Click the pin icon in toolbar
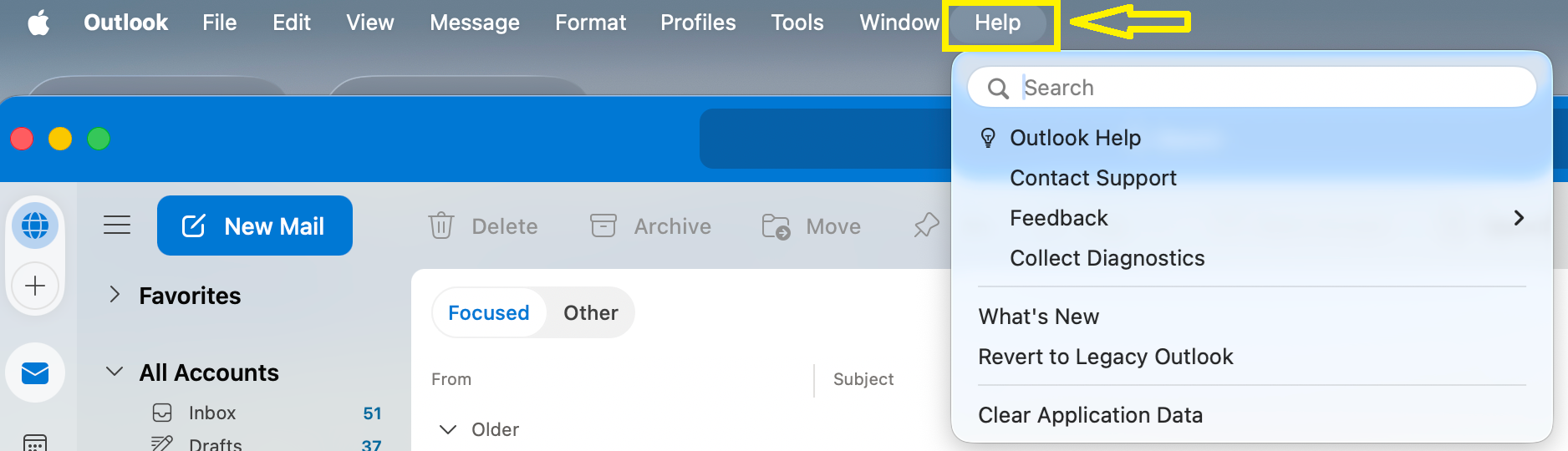 tap(927, 225)
